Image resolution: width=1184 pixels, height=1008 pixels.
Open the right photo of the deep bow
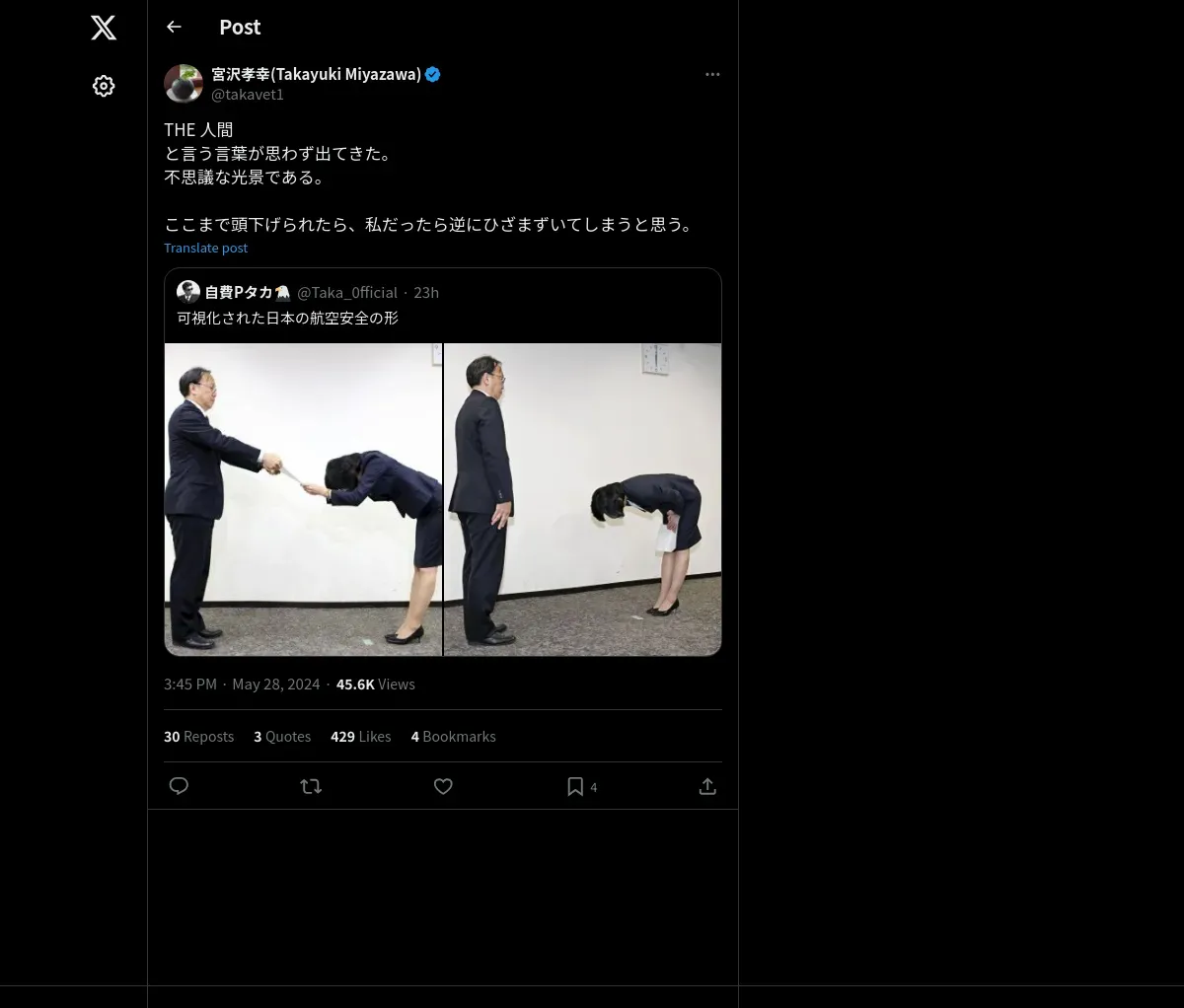click(x=583, y=499)
